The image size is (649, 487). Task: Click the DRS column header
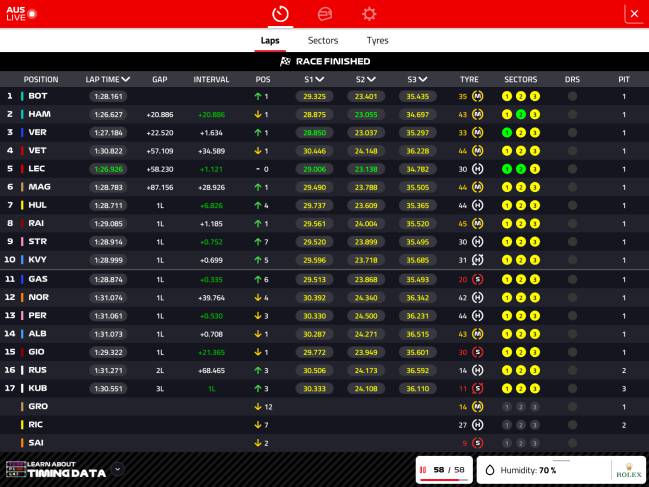pyautogui.click(x=572, y=79)
